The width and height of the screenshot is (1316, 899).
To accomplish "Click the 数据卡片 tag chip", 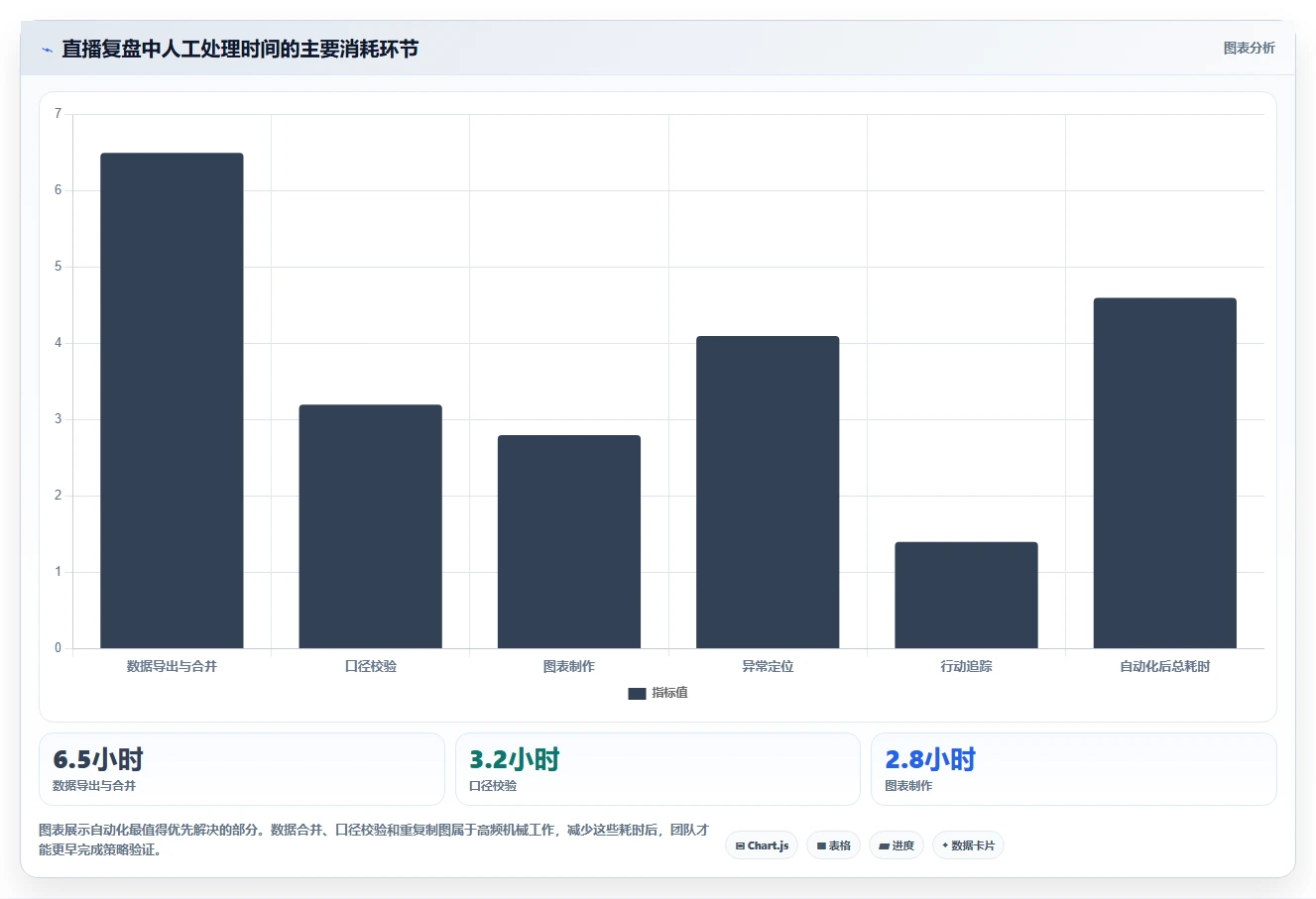I will [968, 845].
